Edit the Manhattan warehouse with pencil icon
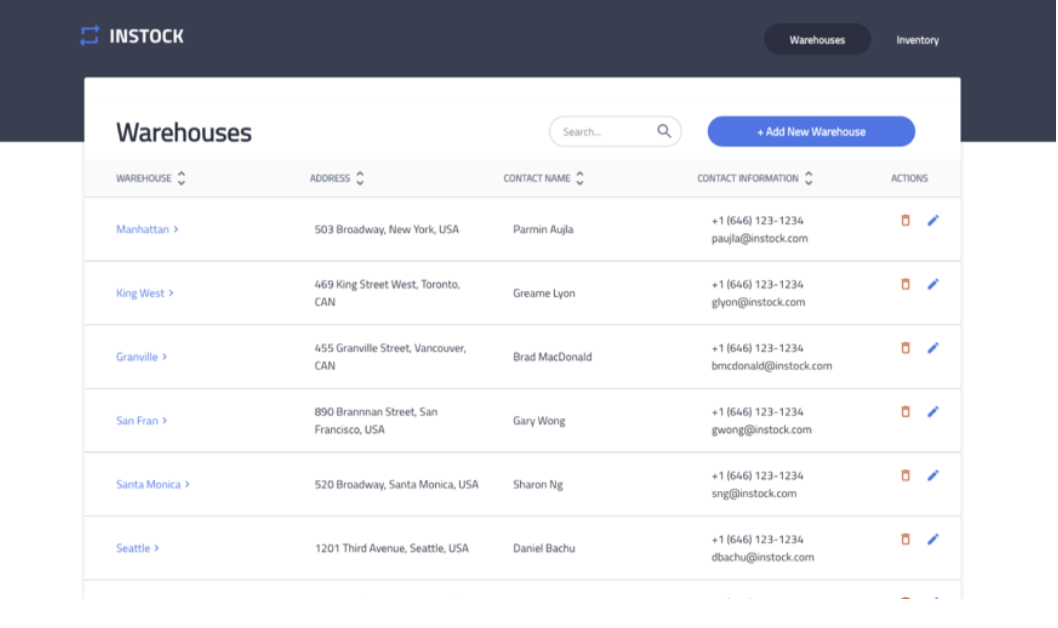 933,220
